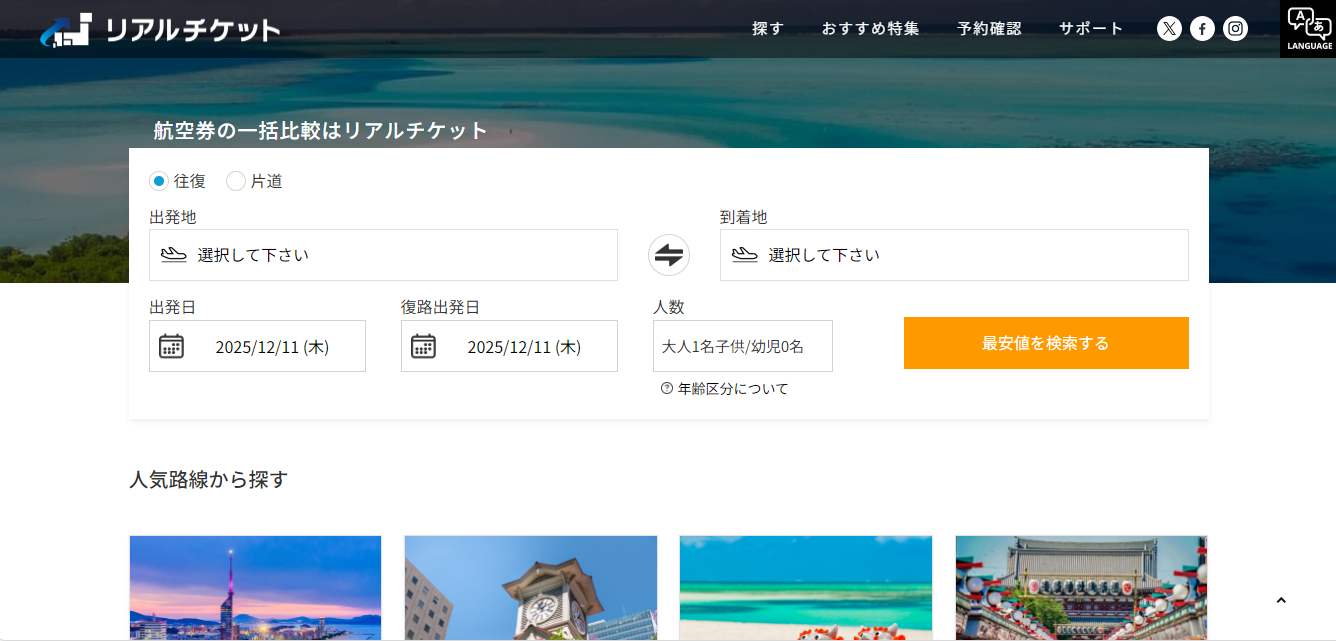Click the 出発日 calendar icon
Screen dimensions: 1336x641
coord(172,346)
